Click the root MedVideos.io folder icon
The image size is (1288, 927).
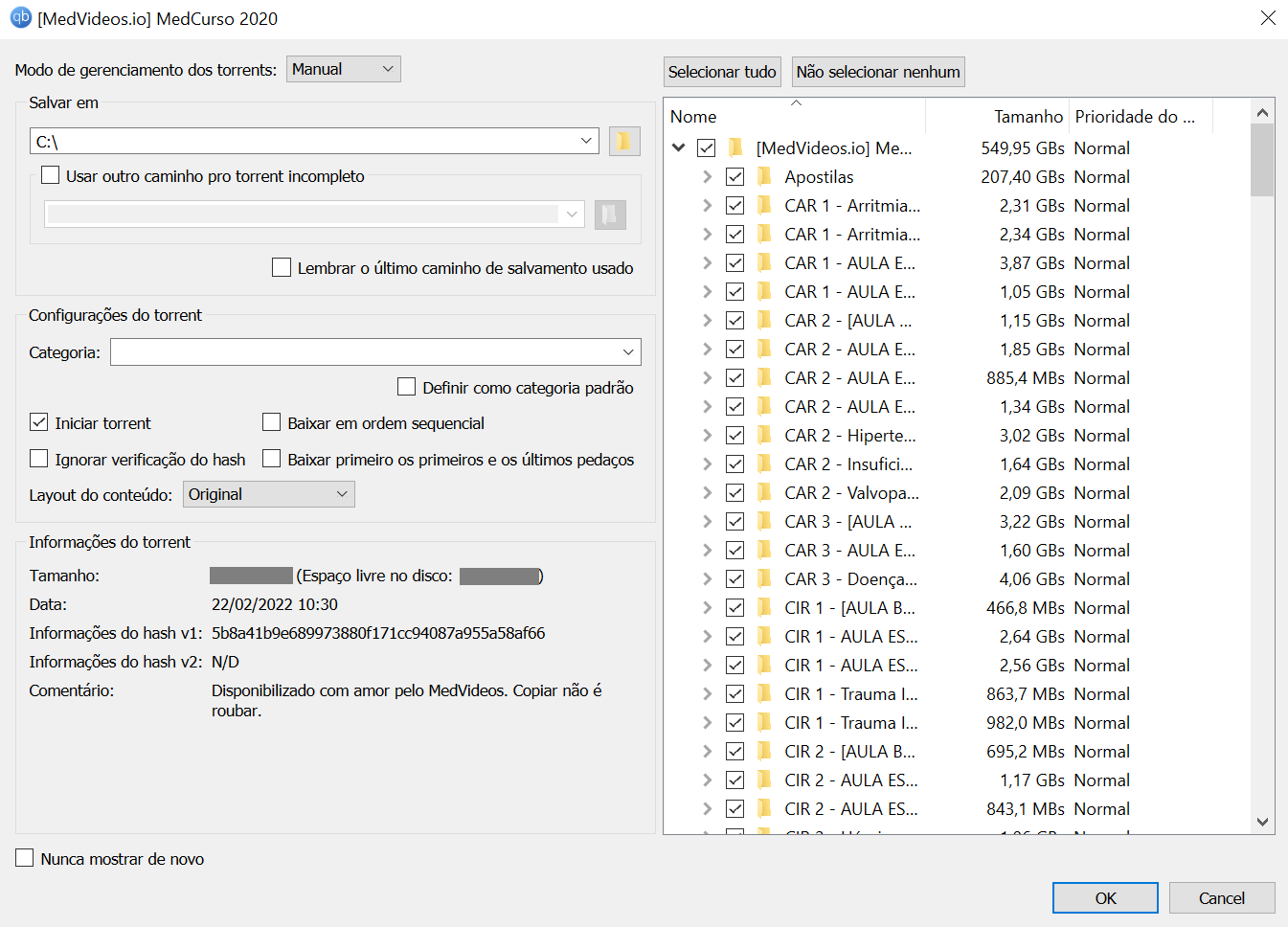(735, 148)
